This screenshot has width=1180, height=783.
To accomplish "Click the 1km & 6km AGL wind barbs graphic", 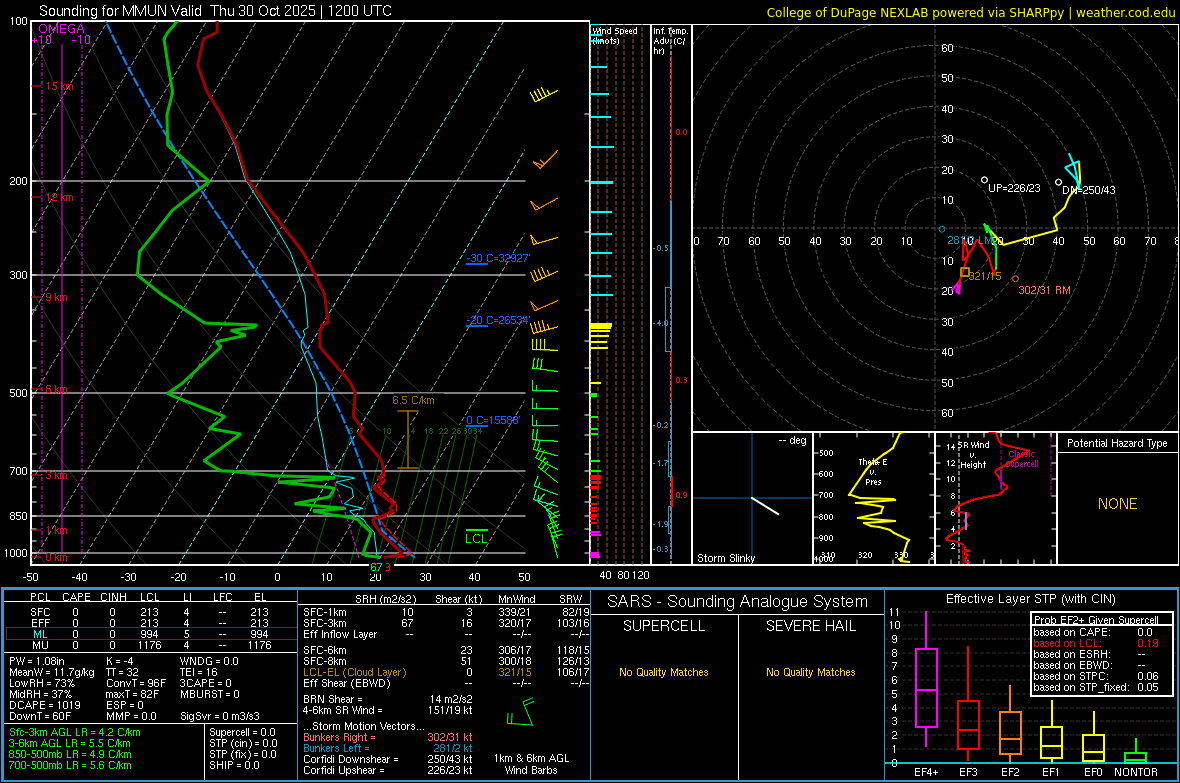I will point(521,712).
